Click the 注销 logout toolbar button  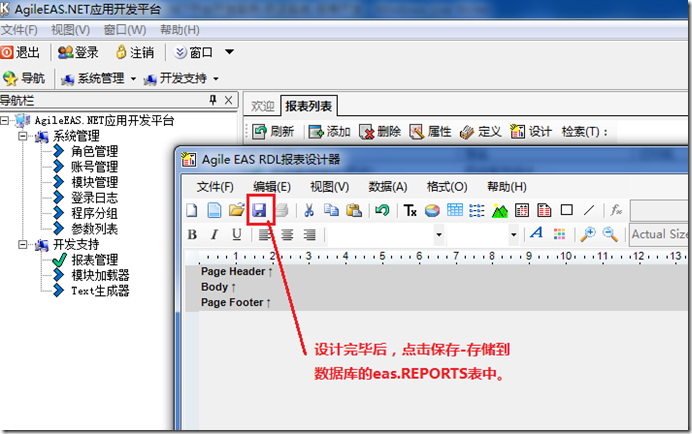coord(135,53)
